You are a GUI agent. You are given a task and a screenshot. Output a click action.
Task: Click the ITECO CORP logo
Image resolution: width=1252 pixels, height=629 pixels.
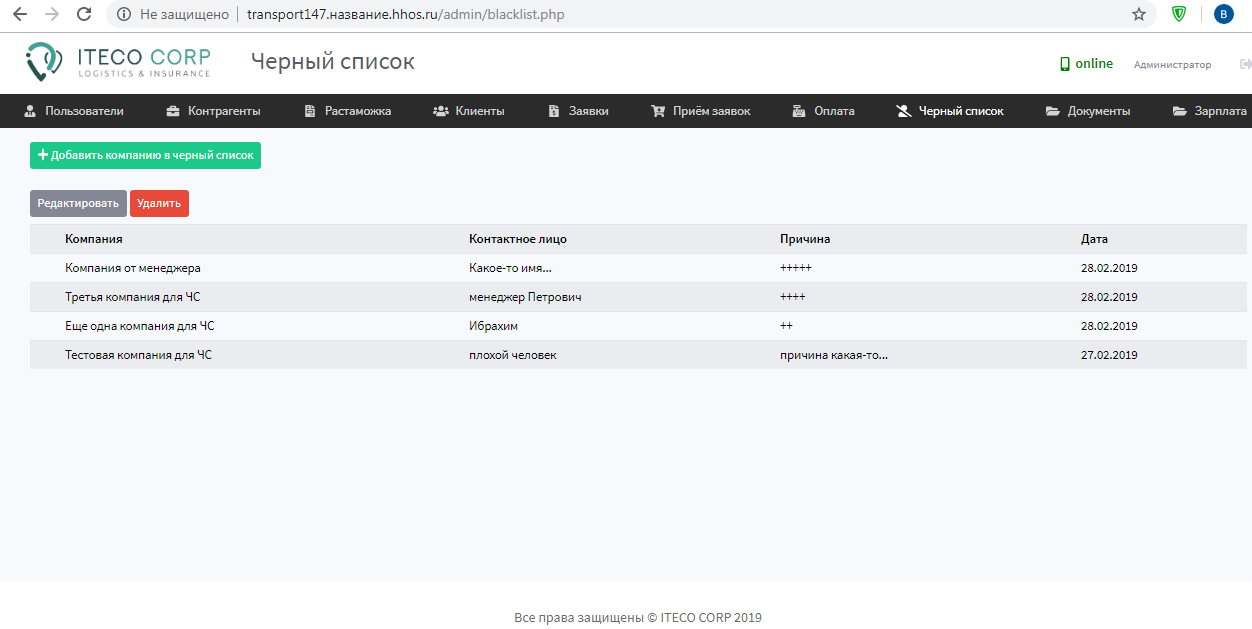[x=118, y=62]
